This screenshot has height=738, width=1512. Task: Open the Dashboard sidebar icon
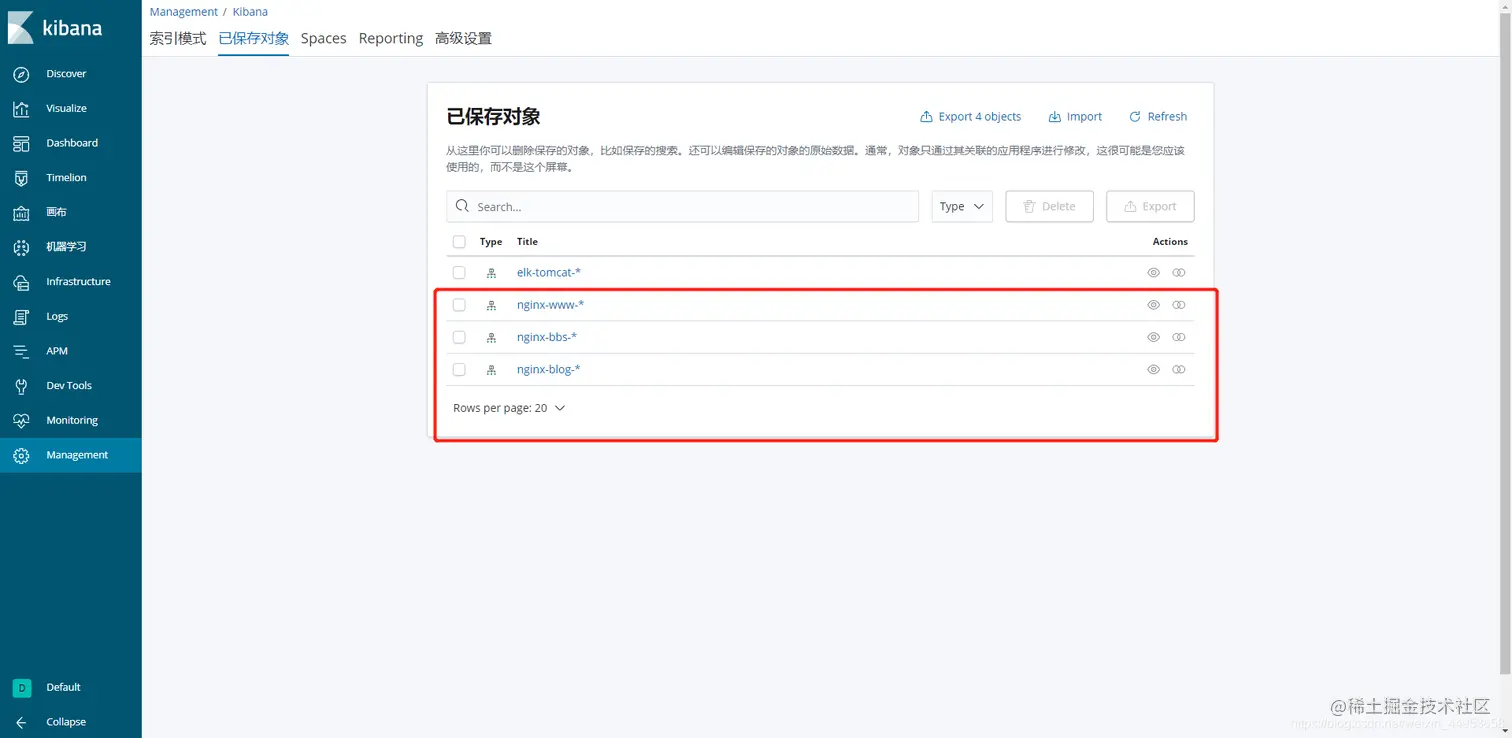click(x=21, y=143)
